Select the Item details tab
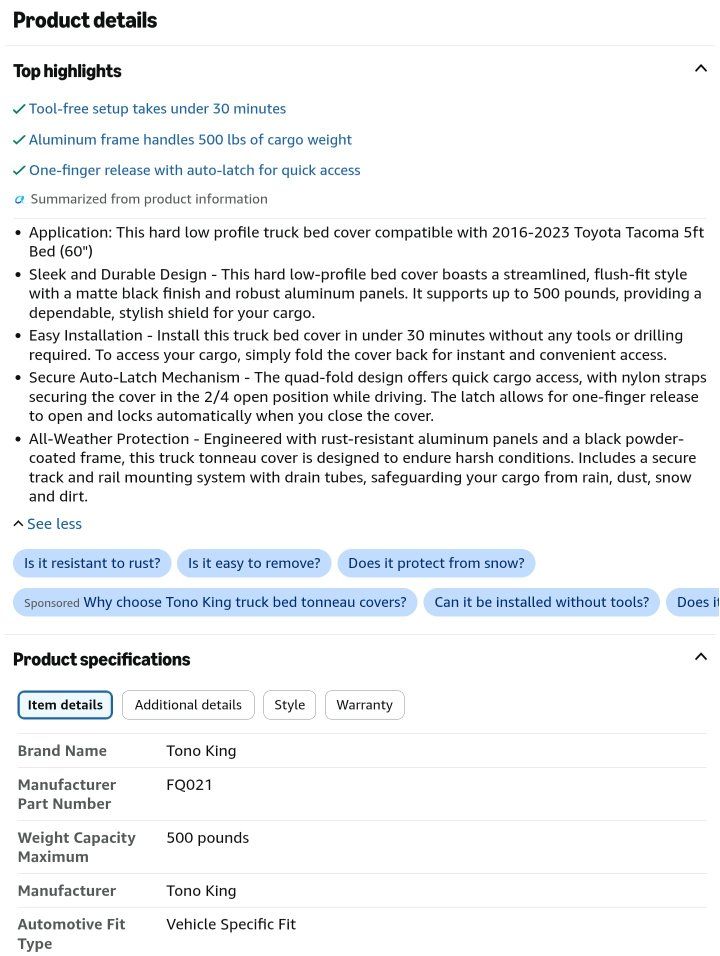The image size is (720, 956). (65, 705)
